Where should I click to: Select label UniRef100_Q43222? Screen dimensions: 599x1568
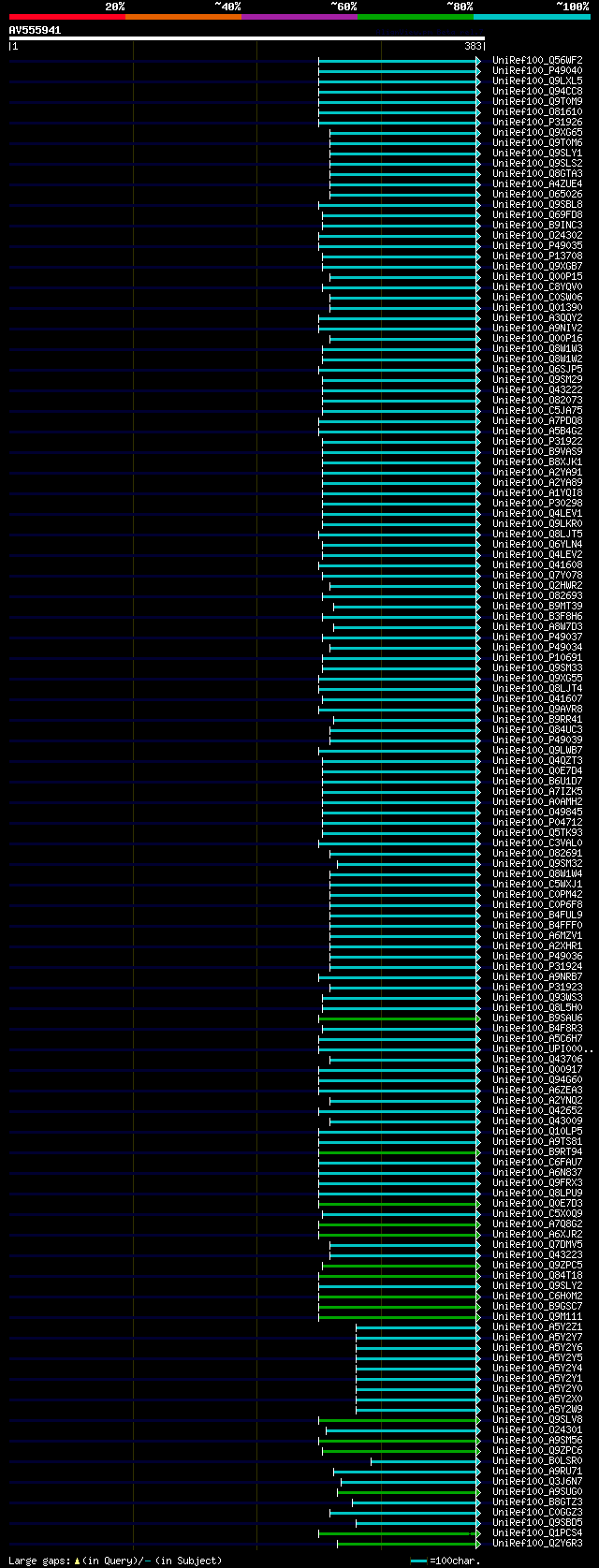(537, 389)
